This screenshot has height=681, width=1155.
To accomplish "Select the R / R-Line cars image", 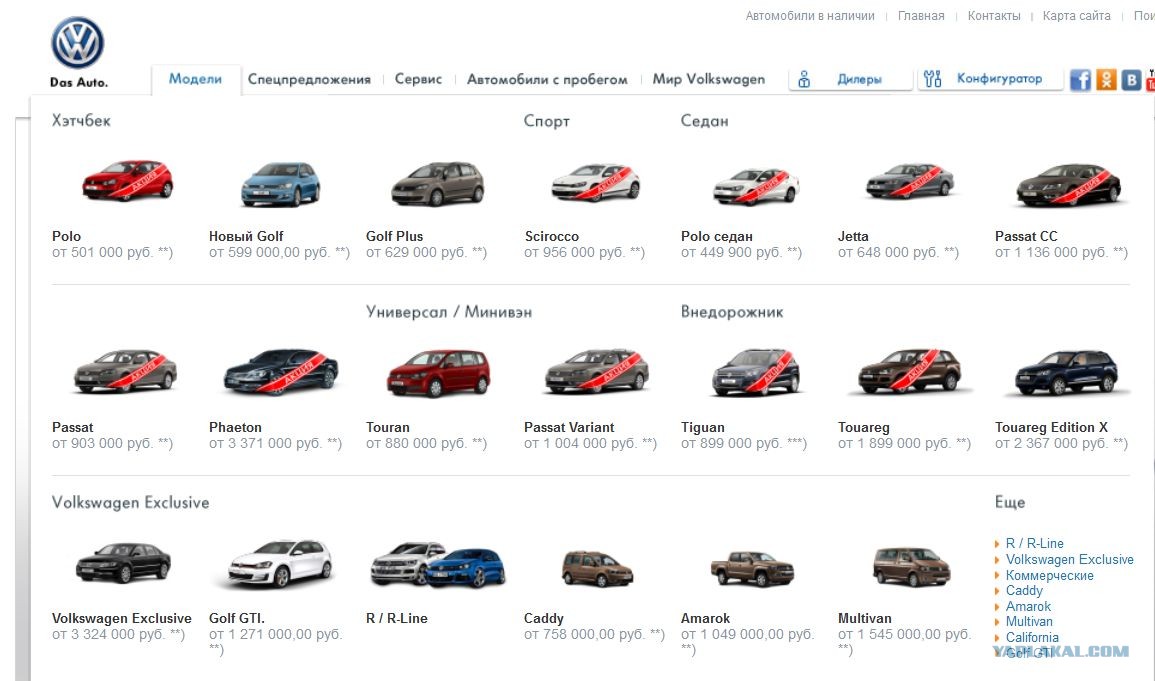I will [x=438, y=565].
